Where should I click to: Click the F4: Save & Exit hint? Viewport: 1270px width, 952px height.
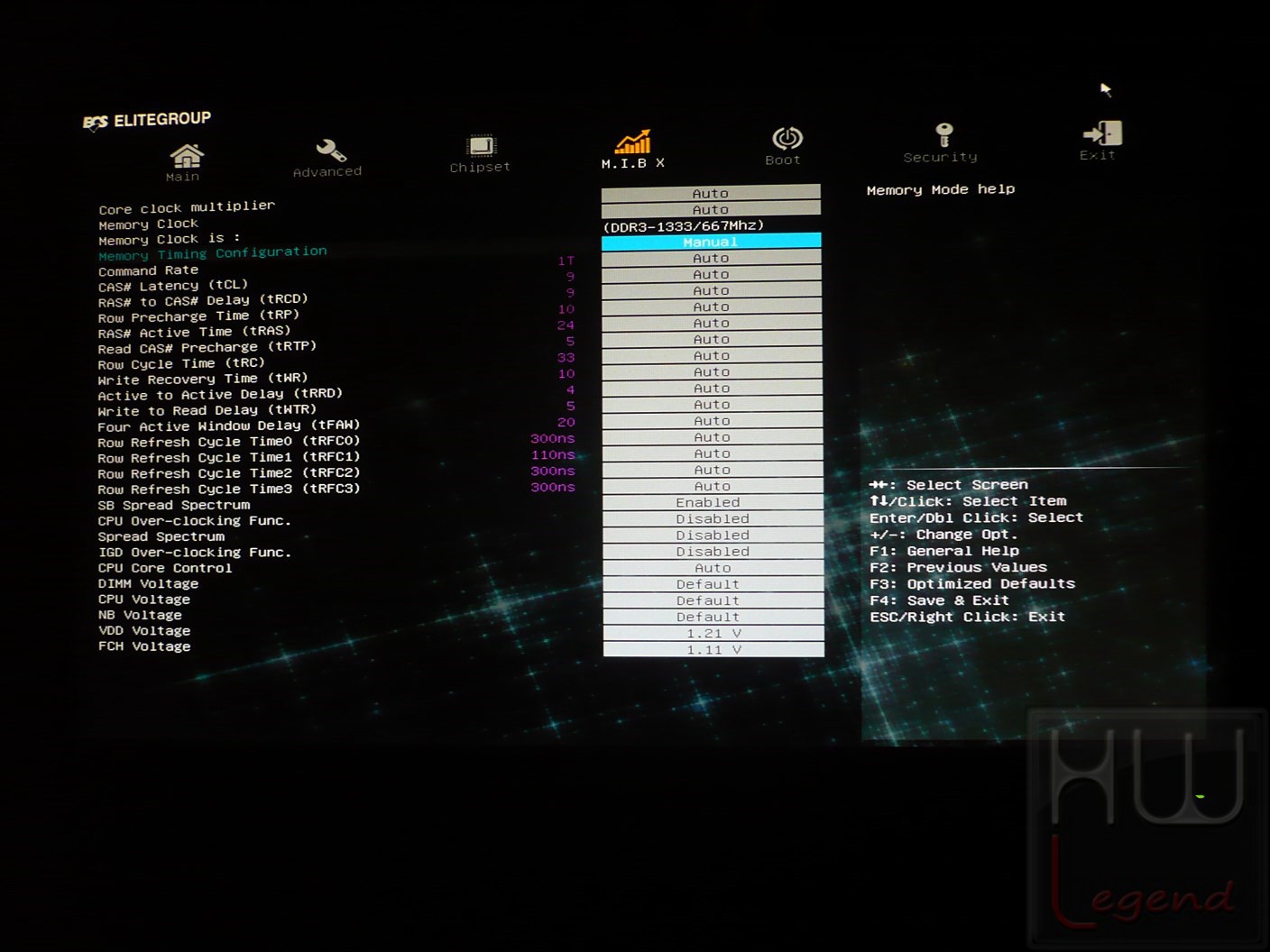point(939,600)
